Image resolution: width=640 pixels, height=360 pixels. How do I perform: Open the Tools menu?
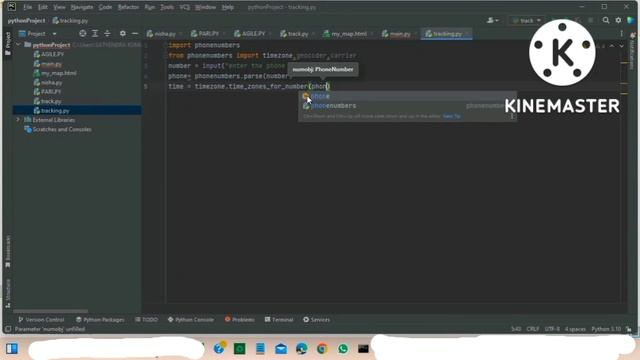(x=167, y=7)
